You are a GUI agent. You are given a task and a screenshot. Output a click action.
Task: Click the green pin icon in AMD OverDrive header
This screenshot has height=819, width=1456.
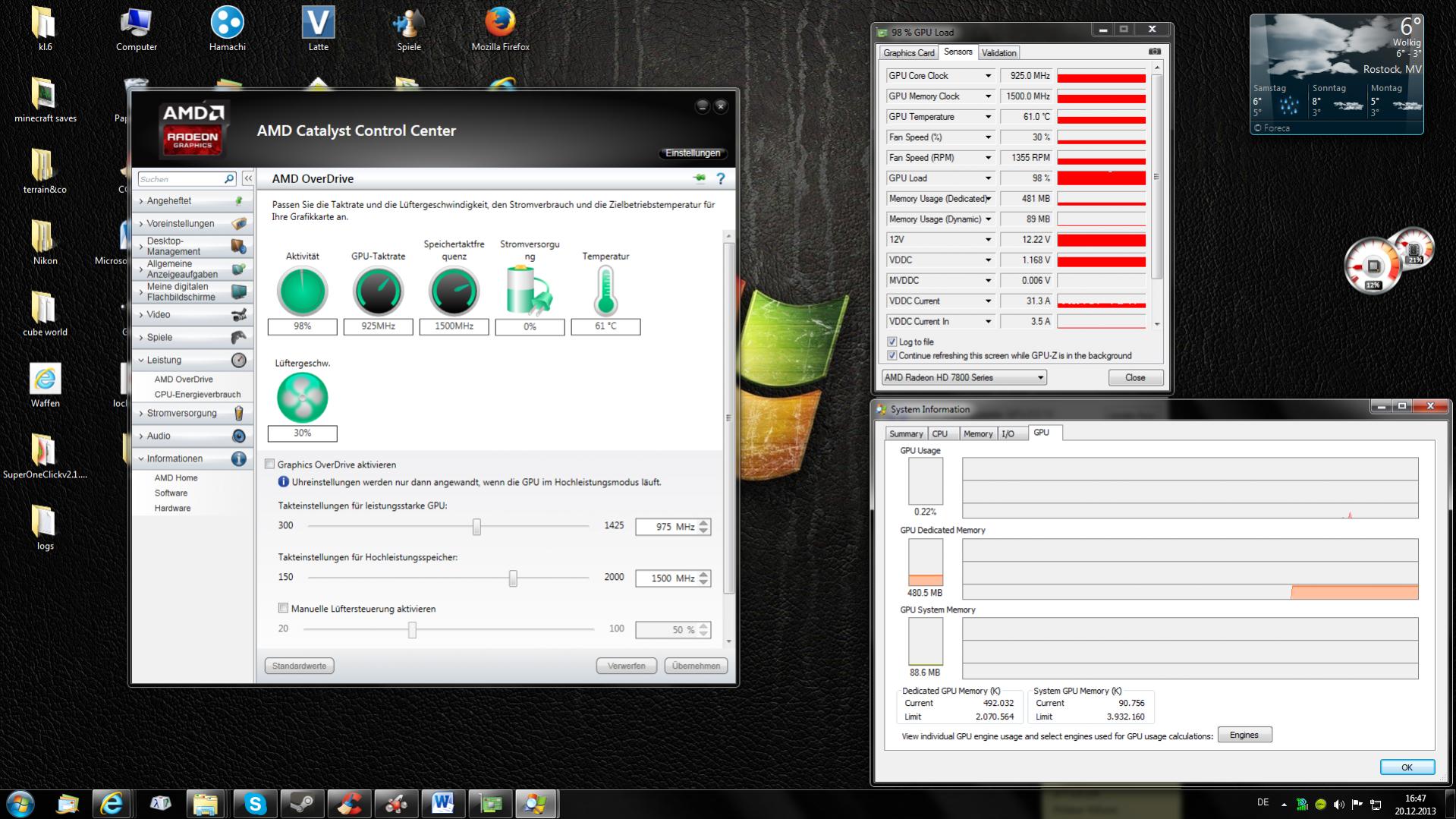(x=700, y=178)
